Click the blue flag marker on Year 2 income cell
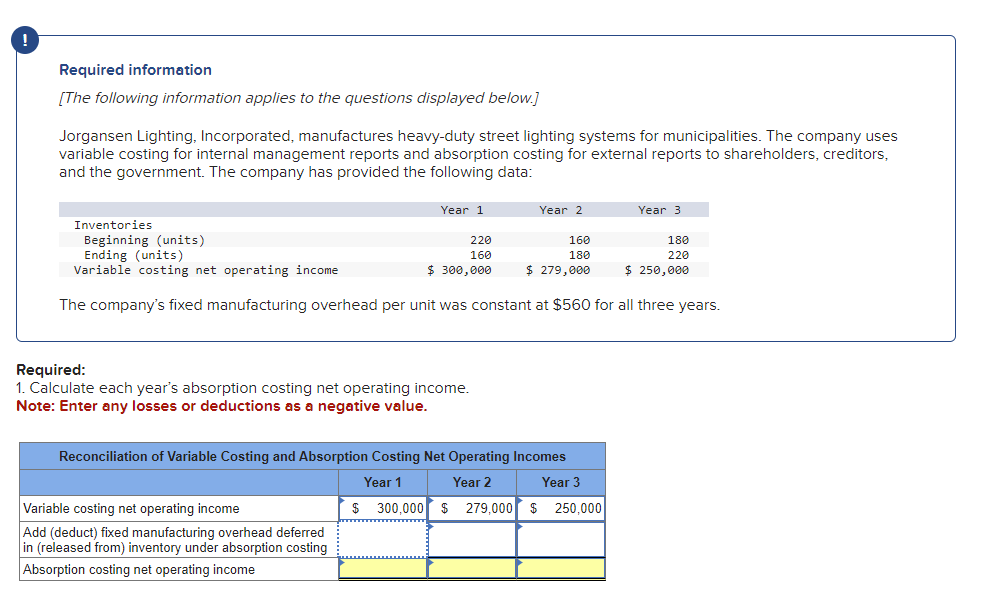Screen dimensions: 995x615 coord(430,502)
